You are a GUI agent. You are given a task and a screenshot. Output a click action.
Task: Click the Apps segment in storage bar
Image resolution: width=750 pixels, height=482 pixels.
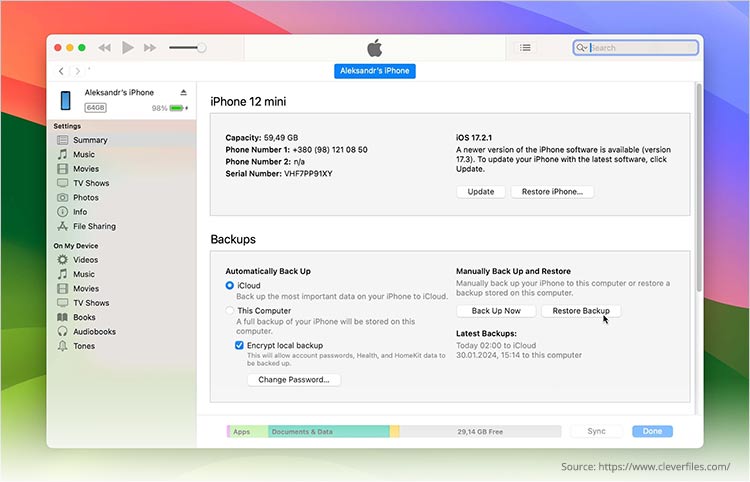(248, 431)
